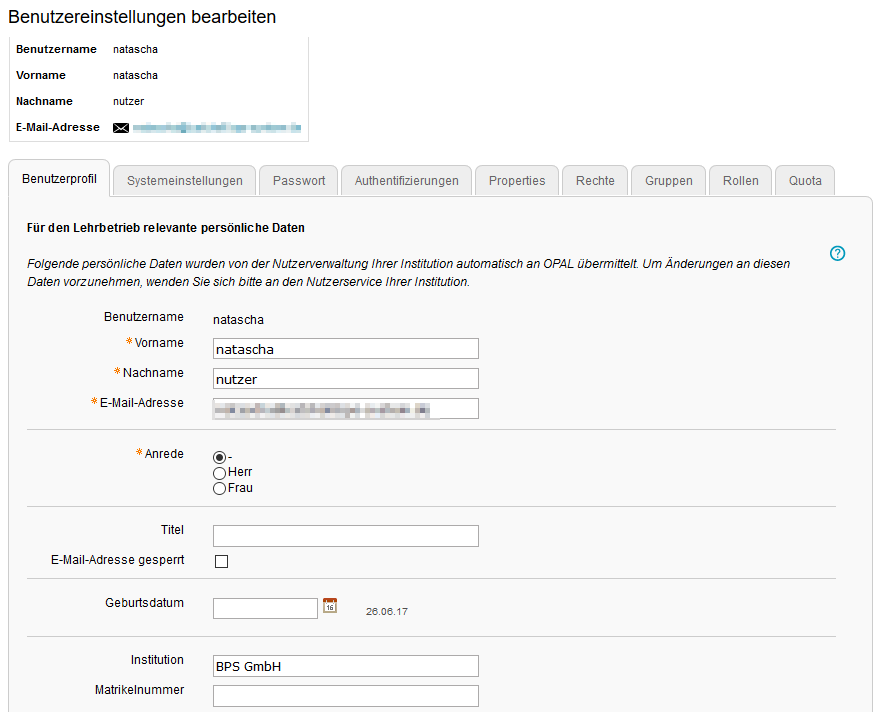Click the envelope icon next to E-Mail-Adresse
This screenshot has width=888, height=712.
(121, 127)
